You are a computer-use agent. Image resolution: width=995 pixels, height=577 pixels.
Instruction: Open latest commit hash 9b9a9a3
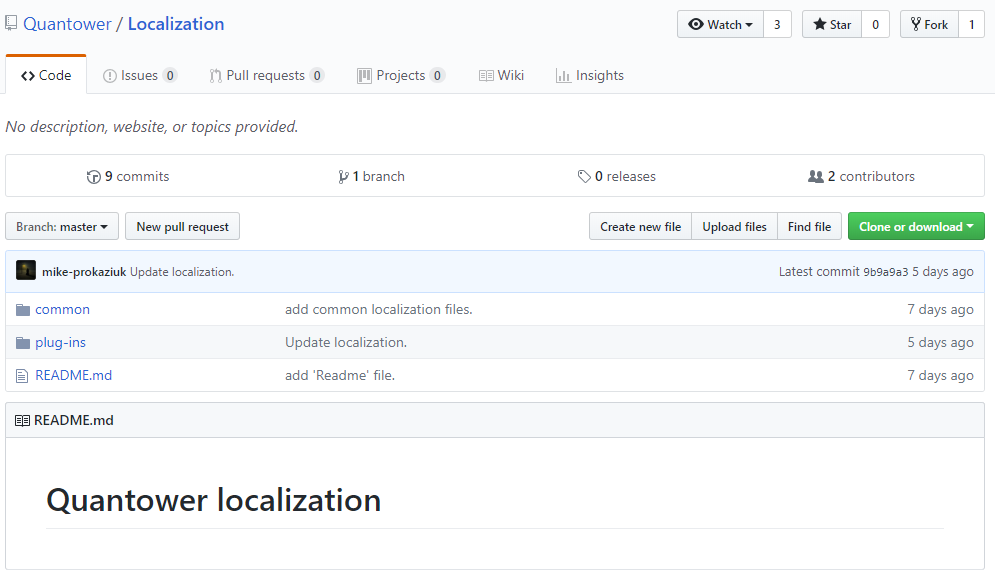click(x=885, y=272)
